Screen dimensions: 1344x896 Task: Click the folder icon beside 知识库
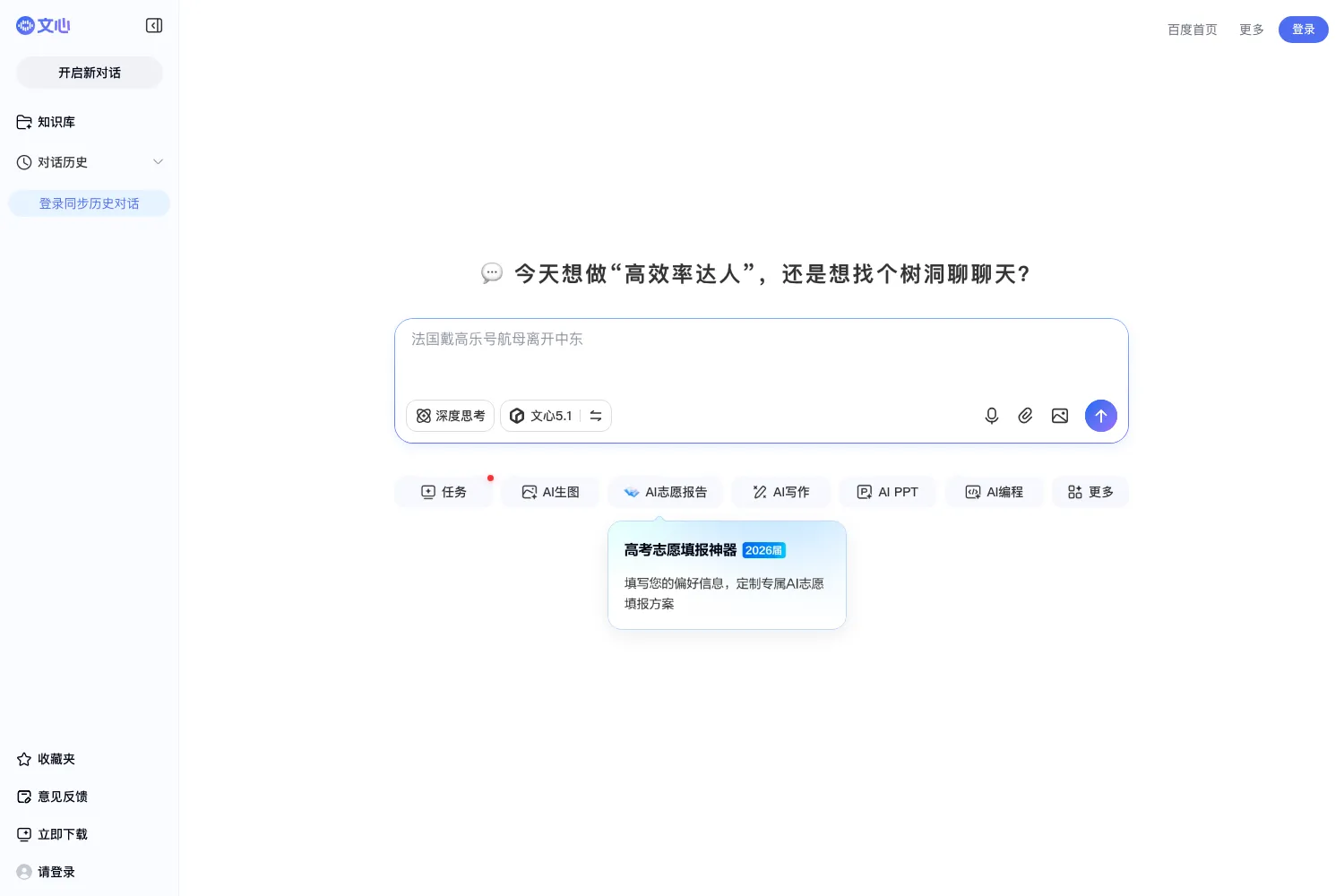point(24,122)
